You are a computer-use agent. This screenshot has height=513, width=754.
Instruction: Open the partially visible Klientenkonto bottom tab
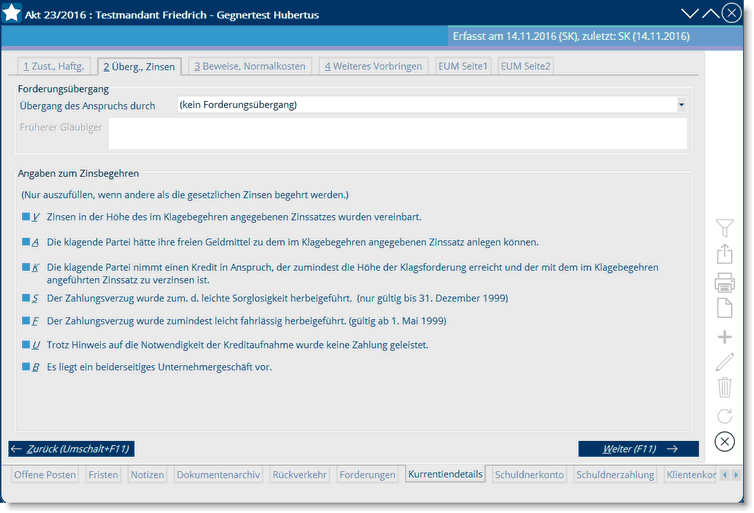tap(691, 475)
